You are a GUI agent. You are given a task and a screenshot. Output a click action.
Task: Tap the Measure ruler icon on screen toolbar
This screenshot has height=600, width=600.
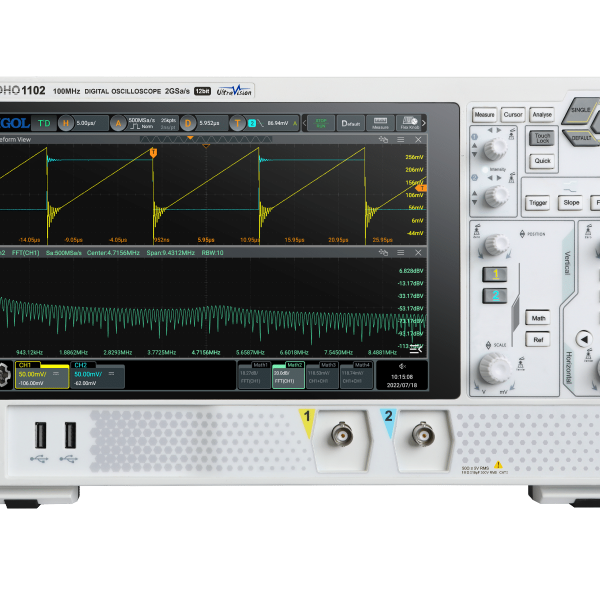pyautogui.click(x=380, y=123)
